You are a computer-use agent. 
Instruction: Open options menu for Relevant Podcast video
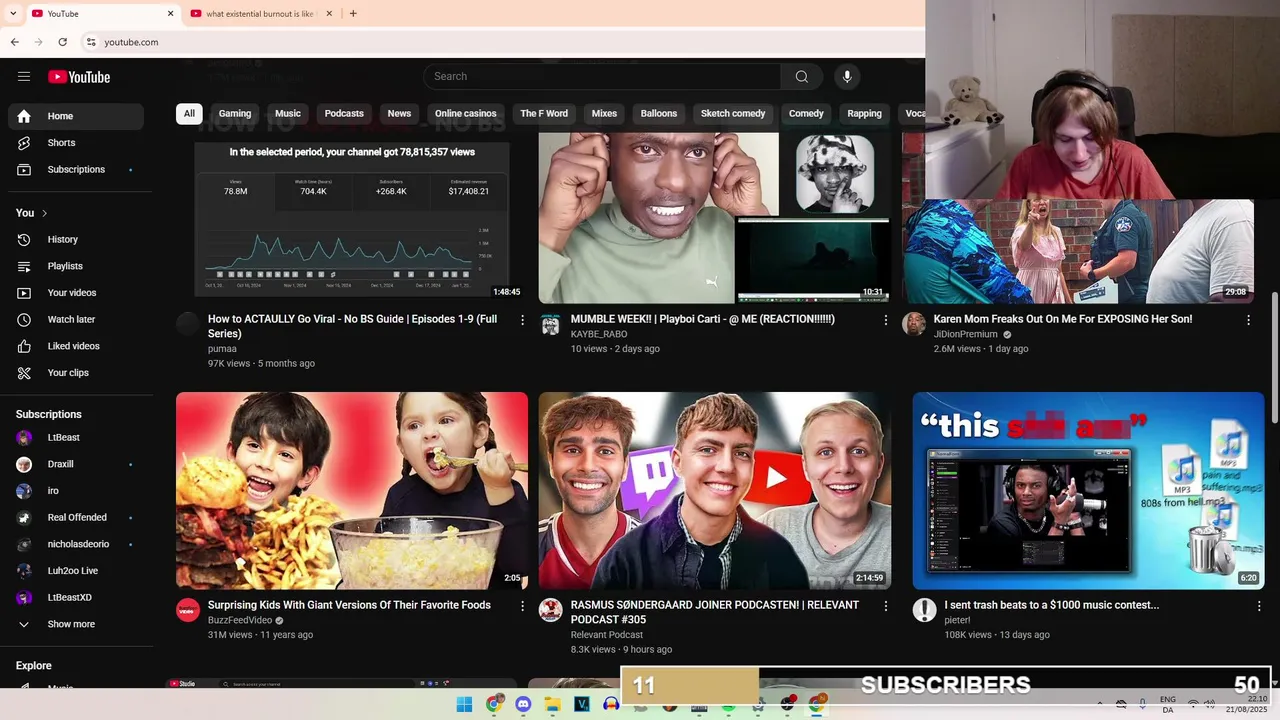(x=885, y=606)
